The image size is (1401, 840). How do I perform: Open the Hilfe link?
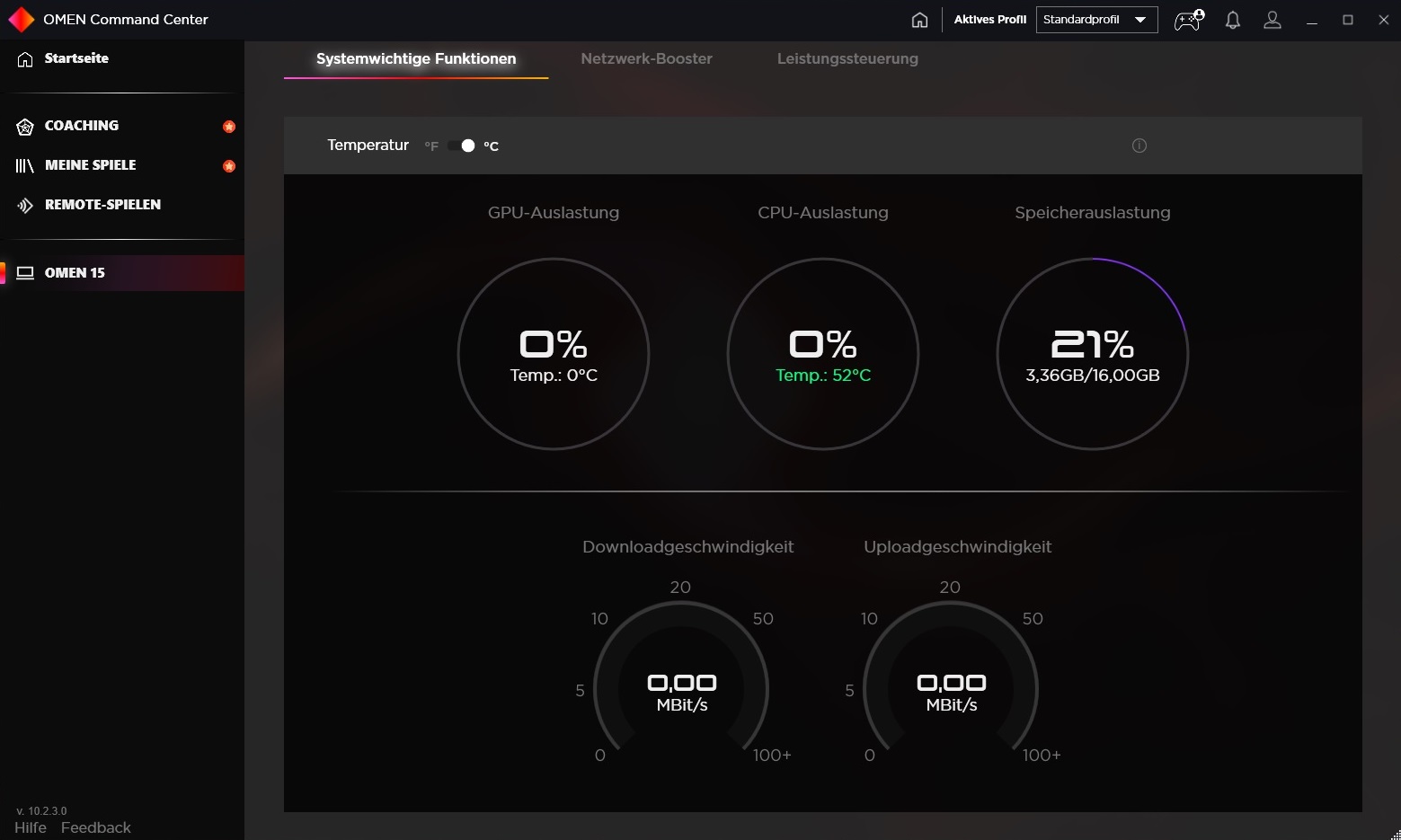point(31,827)
